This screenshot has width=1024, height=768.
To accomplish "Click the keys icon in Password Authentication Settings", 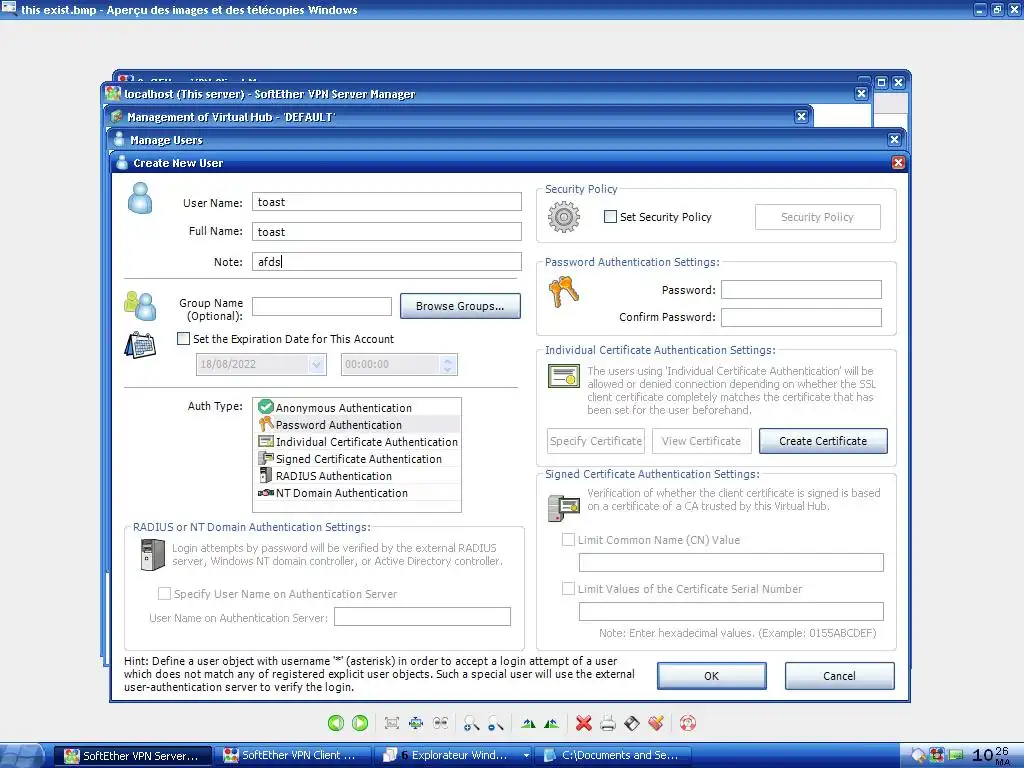I will 563,292.
